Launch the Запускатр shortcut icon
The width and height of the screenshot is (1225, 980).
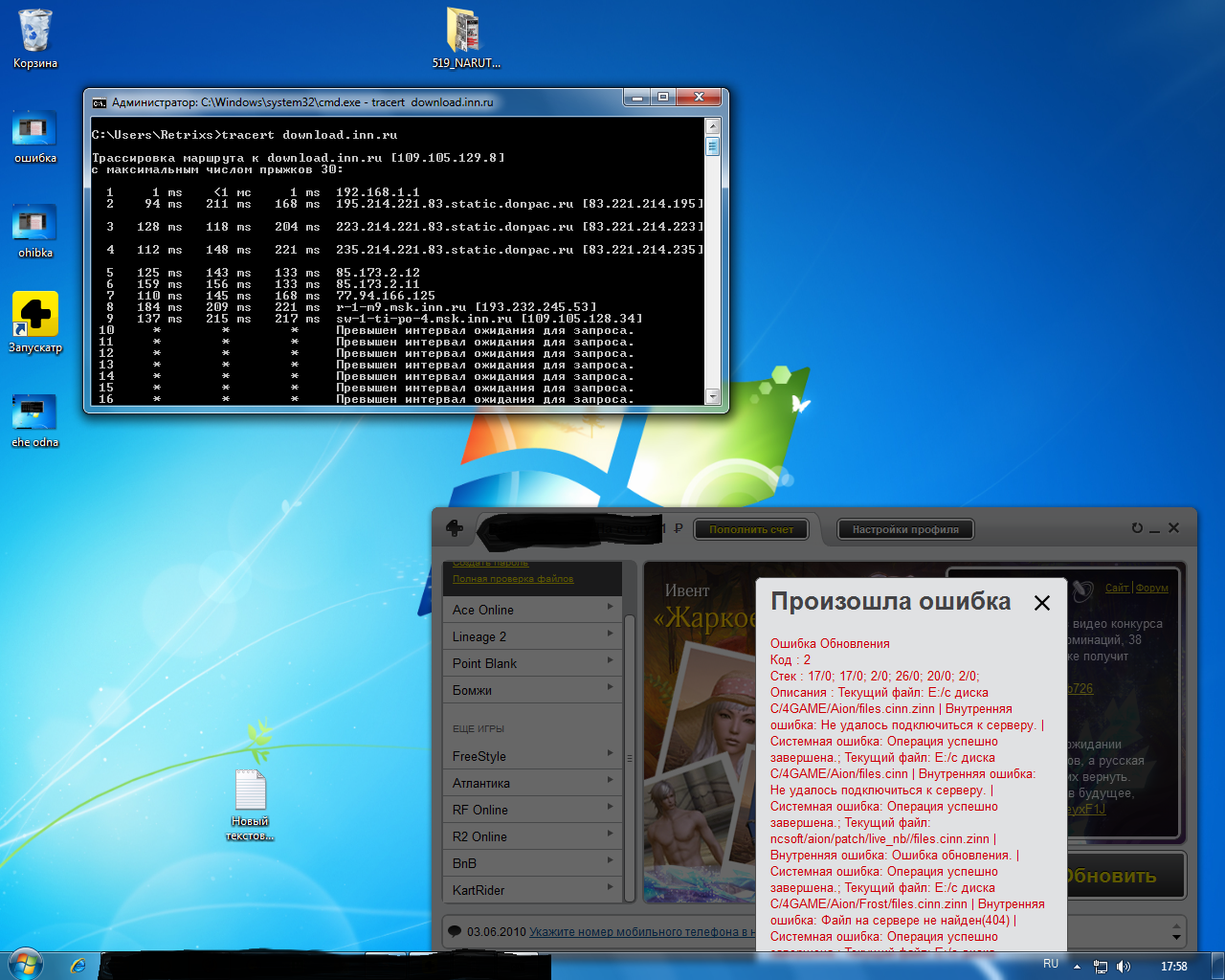[x=34, y=317]
